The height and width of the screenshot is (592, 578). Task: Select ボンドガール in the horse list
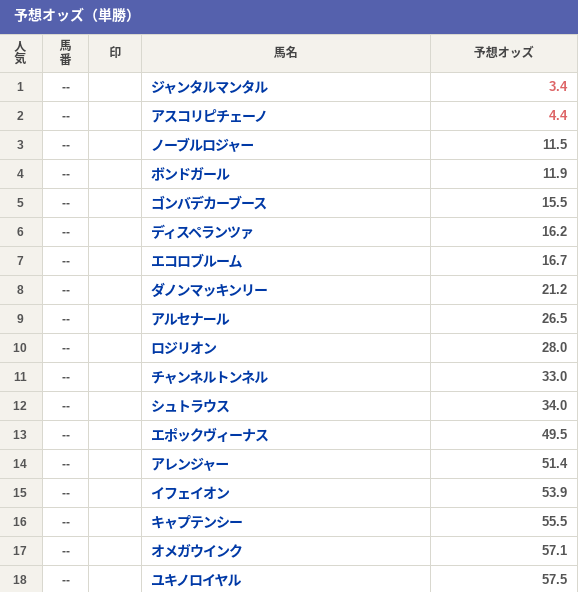[190, 174]
